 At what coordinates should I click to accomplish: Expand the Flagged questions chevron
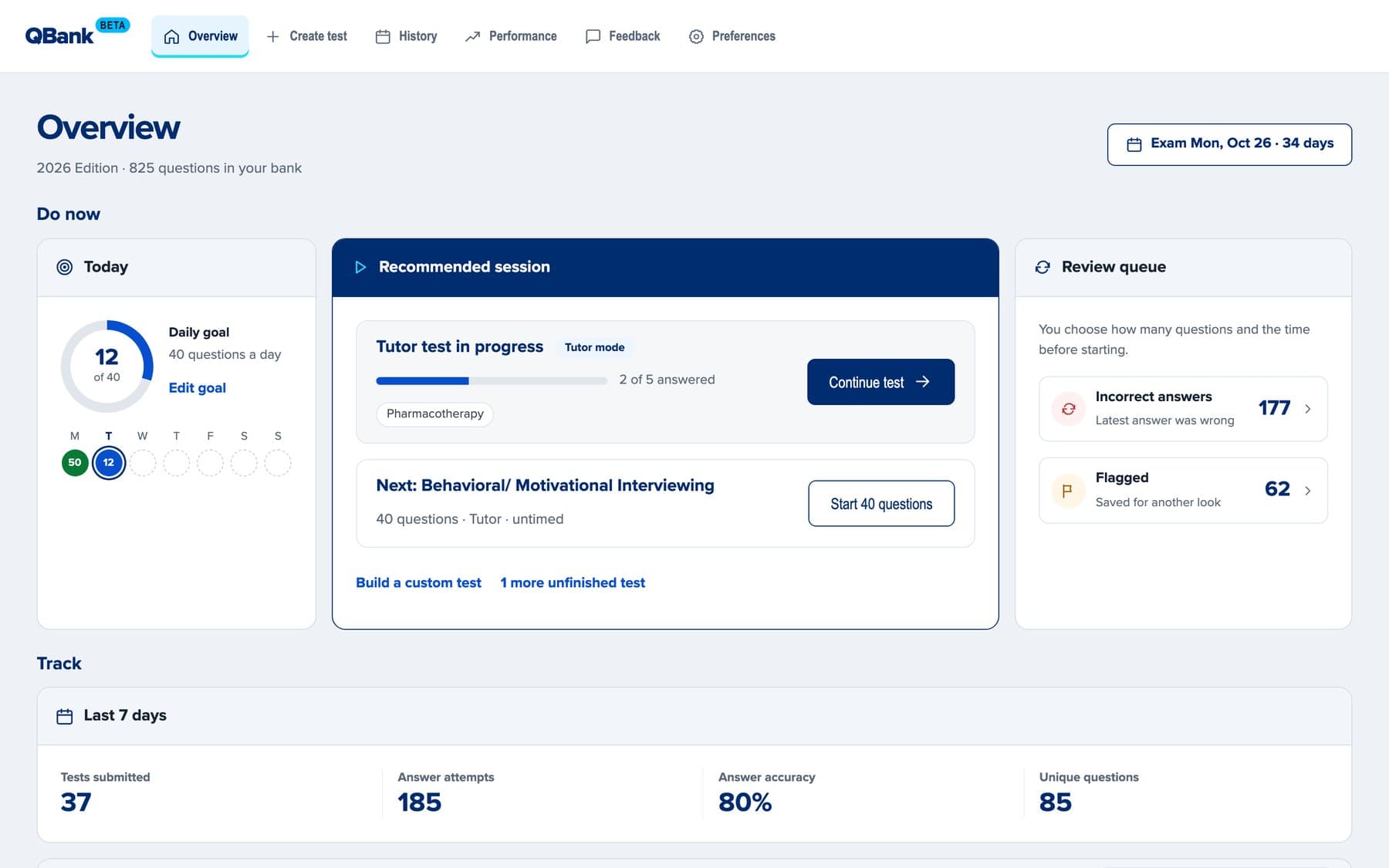tap(1307, 491)
